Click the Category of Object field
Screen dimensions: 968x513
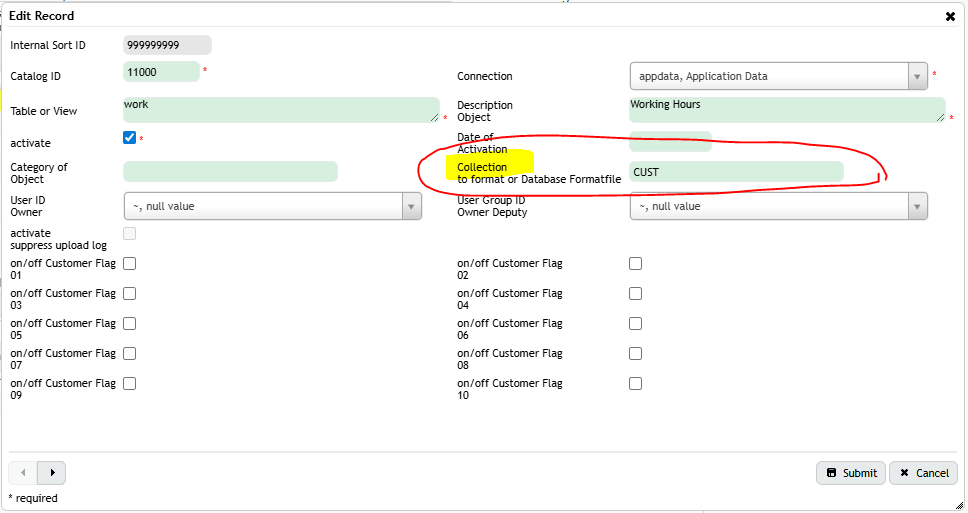[230, 172]
